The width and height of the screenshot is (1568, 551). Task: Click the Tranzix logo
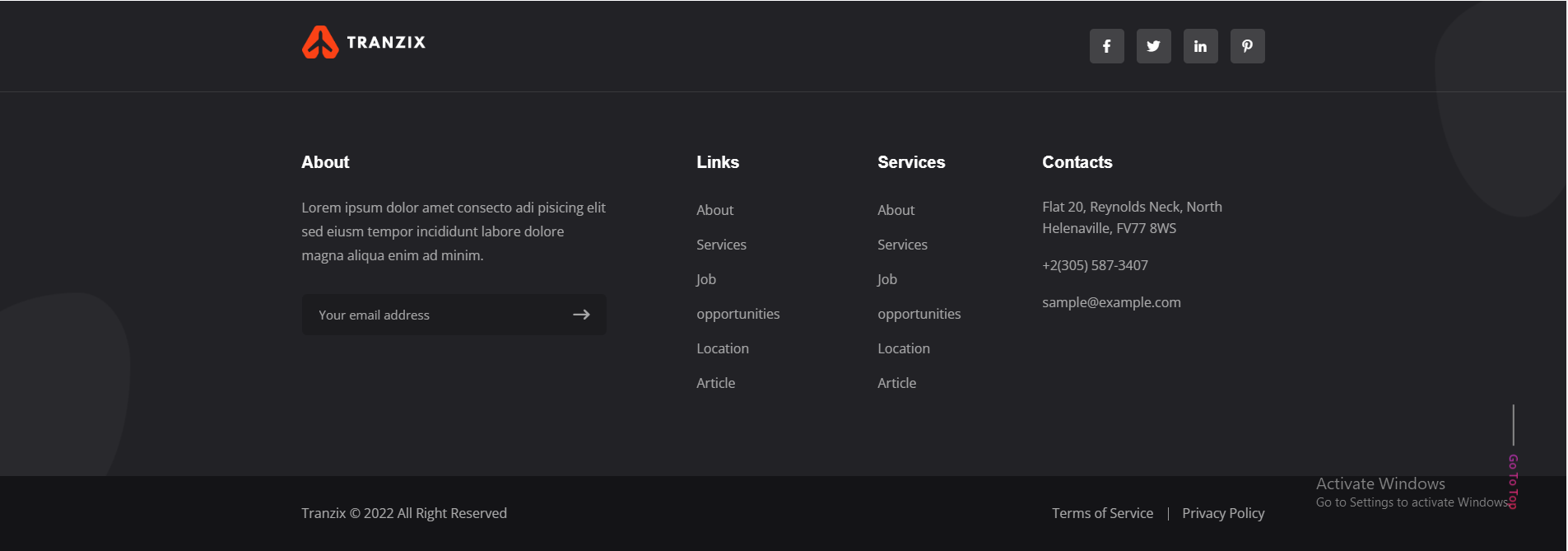tap(363, 42)
